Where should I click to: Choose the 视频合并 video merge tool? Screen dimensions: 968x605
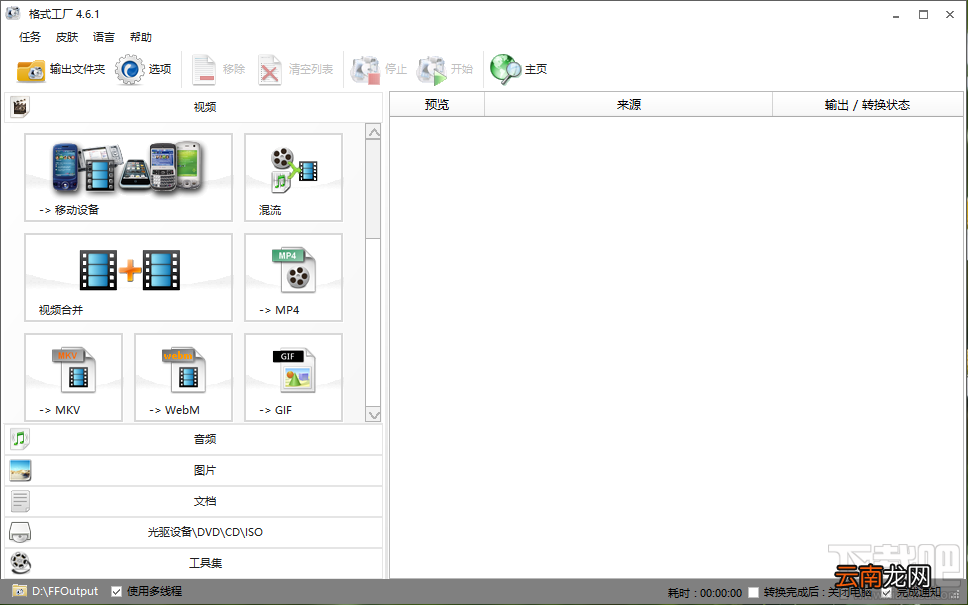pyautogui.click(x=128, y=277)
